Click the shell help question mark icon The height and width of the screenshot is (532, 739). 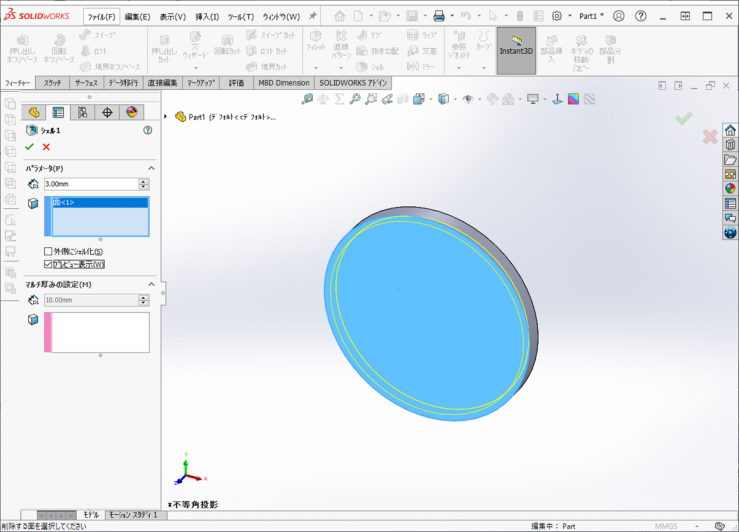tap(148, 130)
